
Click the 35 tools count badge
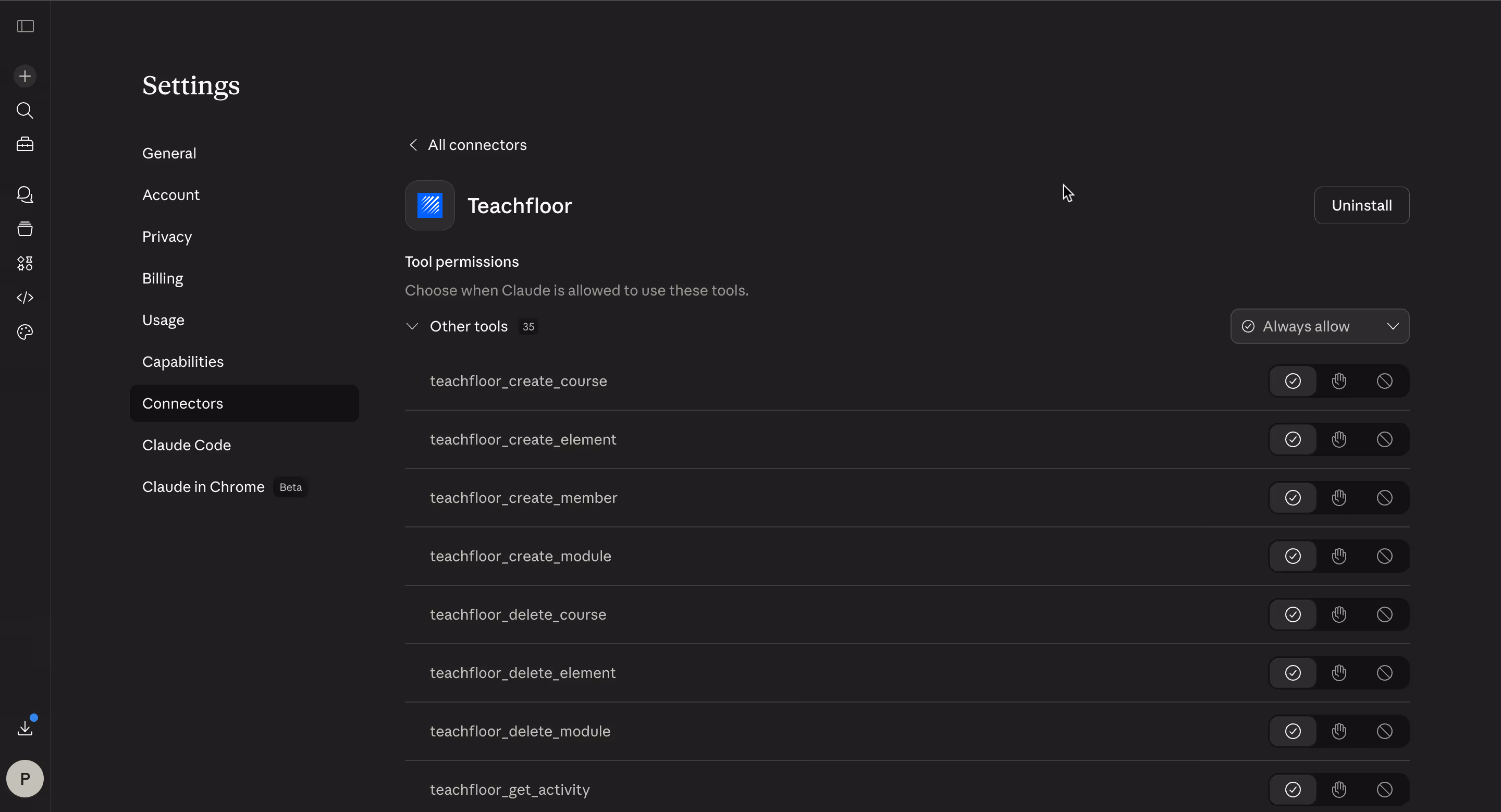528,327
